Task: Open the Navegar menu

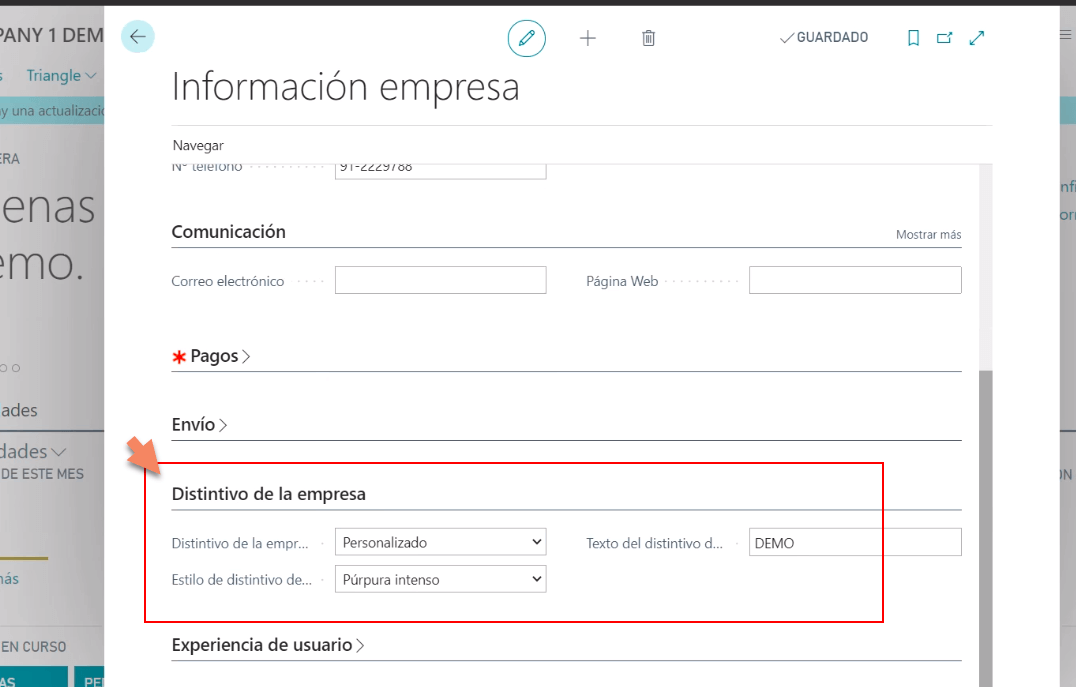Action: pyautogui.click(x=198, y=145)
